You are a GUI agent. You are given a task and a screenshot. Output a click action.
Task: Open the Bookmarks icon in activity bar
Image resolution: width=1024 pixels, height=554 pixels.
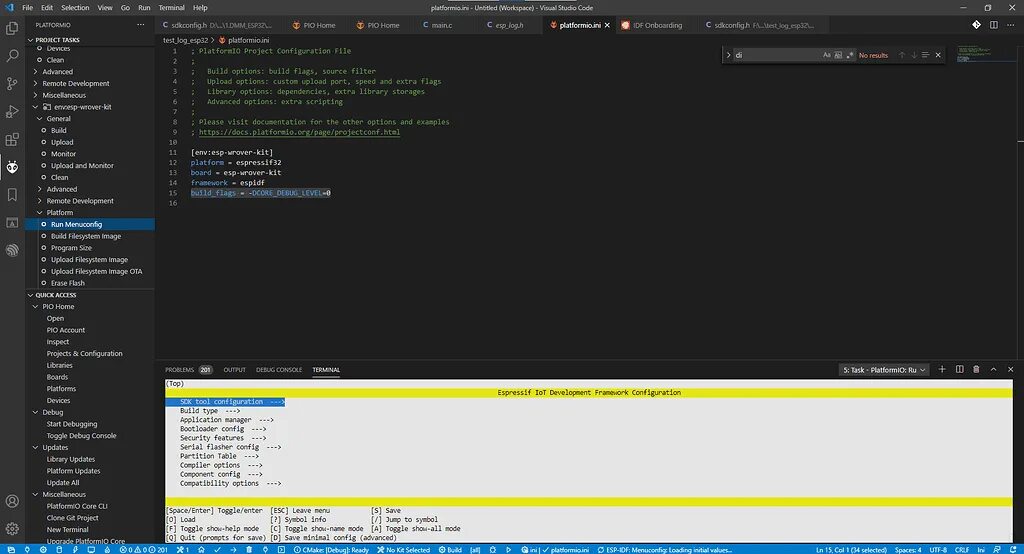click(12, 195)
